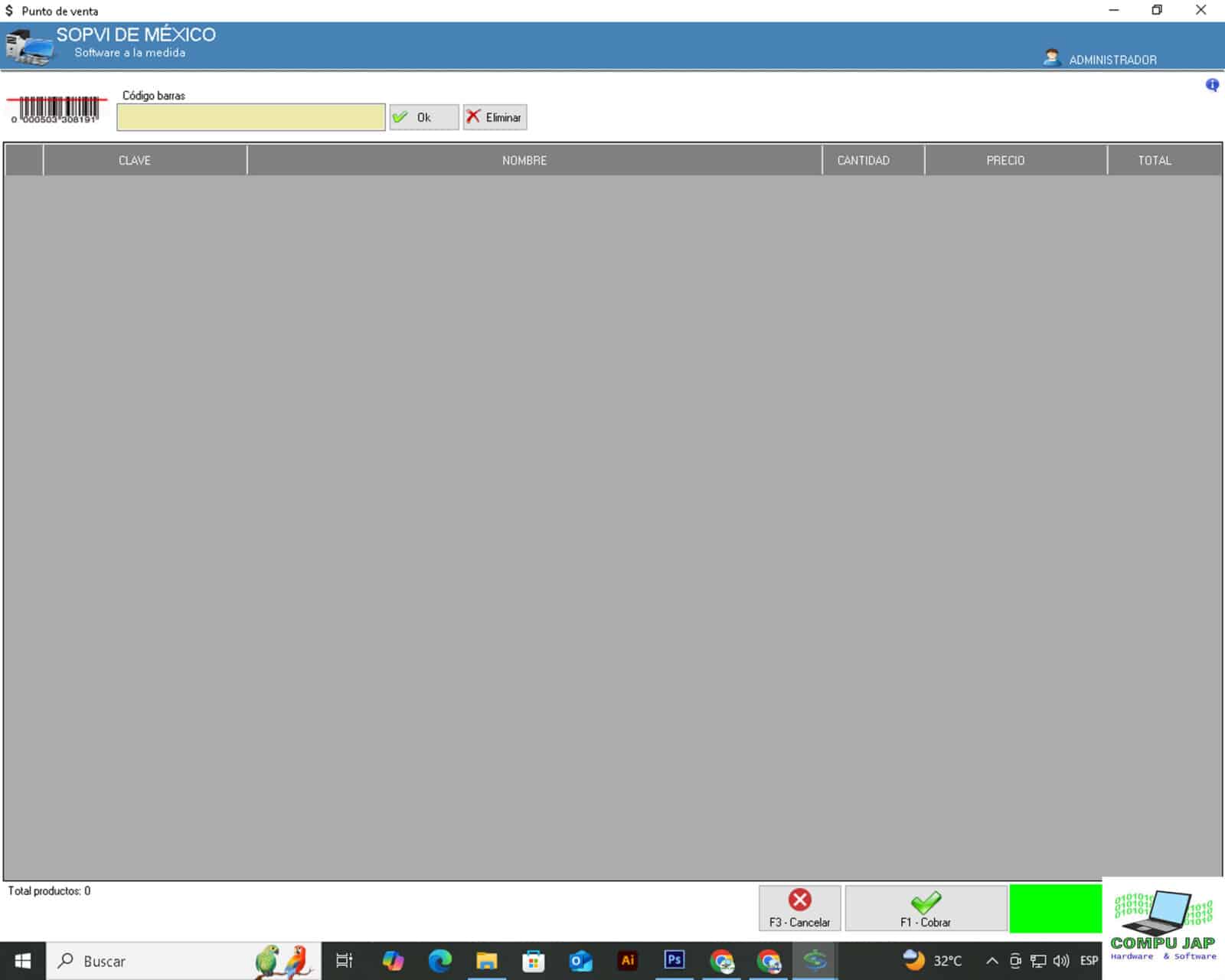Click F1 - Cobrar to charge sale
This screenshot has height=980, width=1225.
click(926, 908)
